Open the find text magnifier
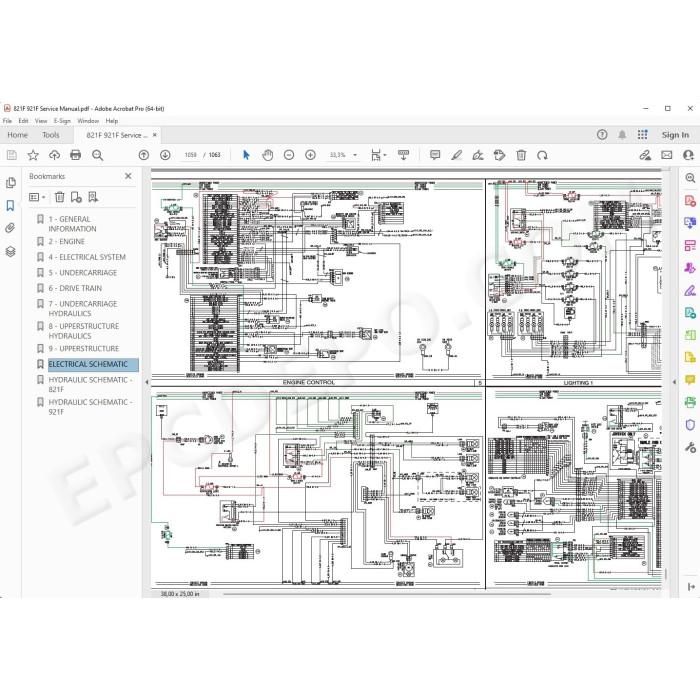Screen dimensions: 700x700 click(x=97, y=155)
